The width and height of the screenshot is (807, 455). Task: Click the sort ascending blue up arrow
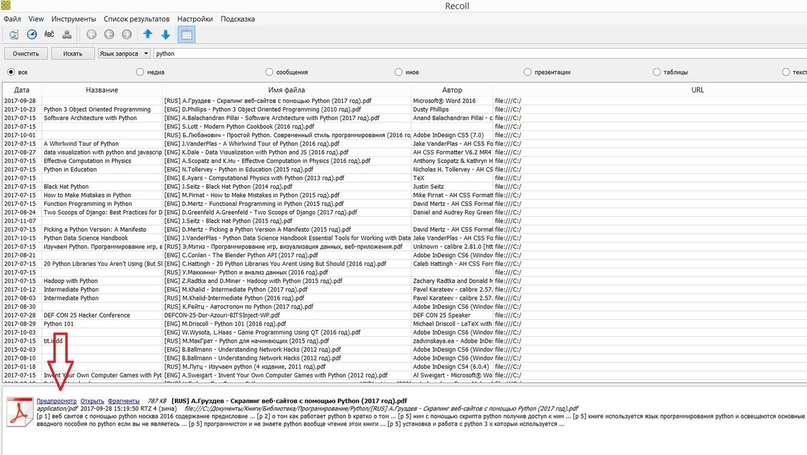(148, 35)
